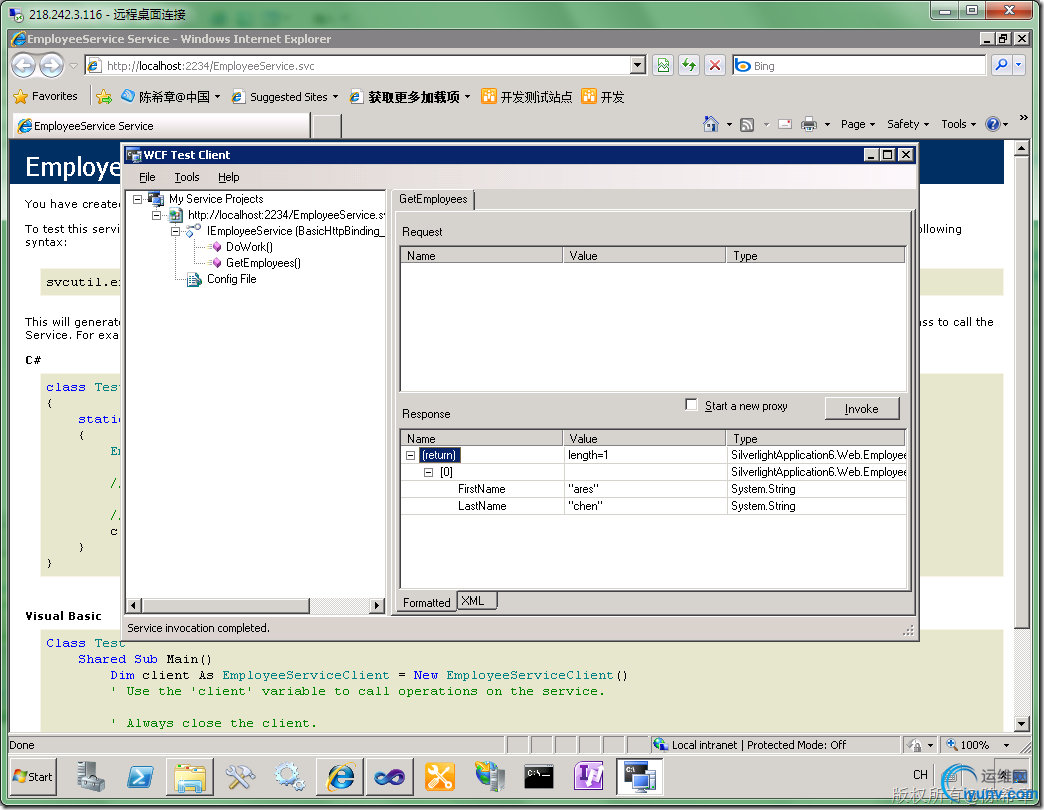Collapse the [0] response item row
This screenshot has width=1044, height=810.
(x=429, y=472)
